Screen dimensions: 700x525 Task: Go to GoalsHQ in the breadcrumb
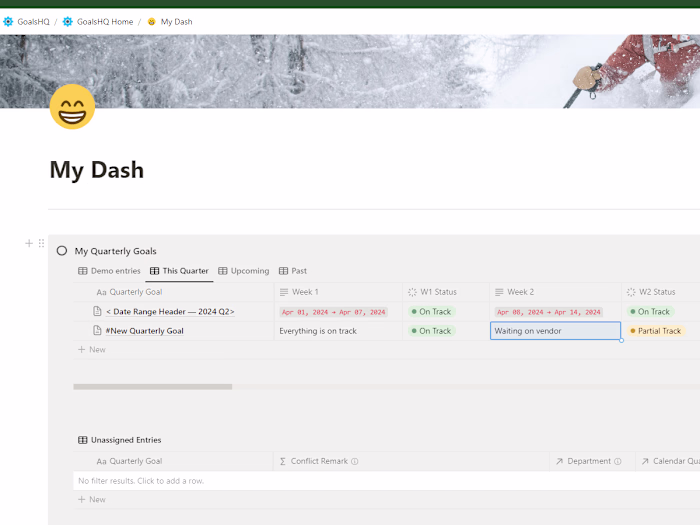point(33,21)
